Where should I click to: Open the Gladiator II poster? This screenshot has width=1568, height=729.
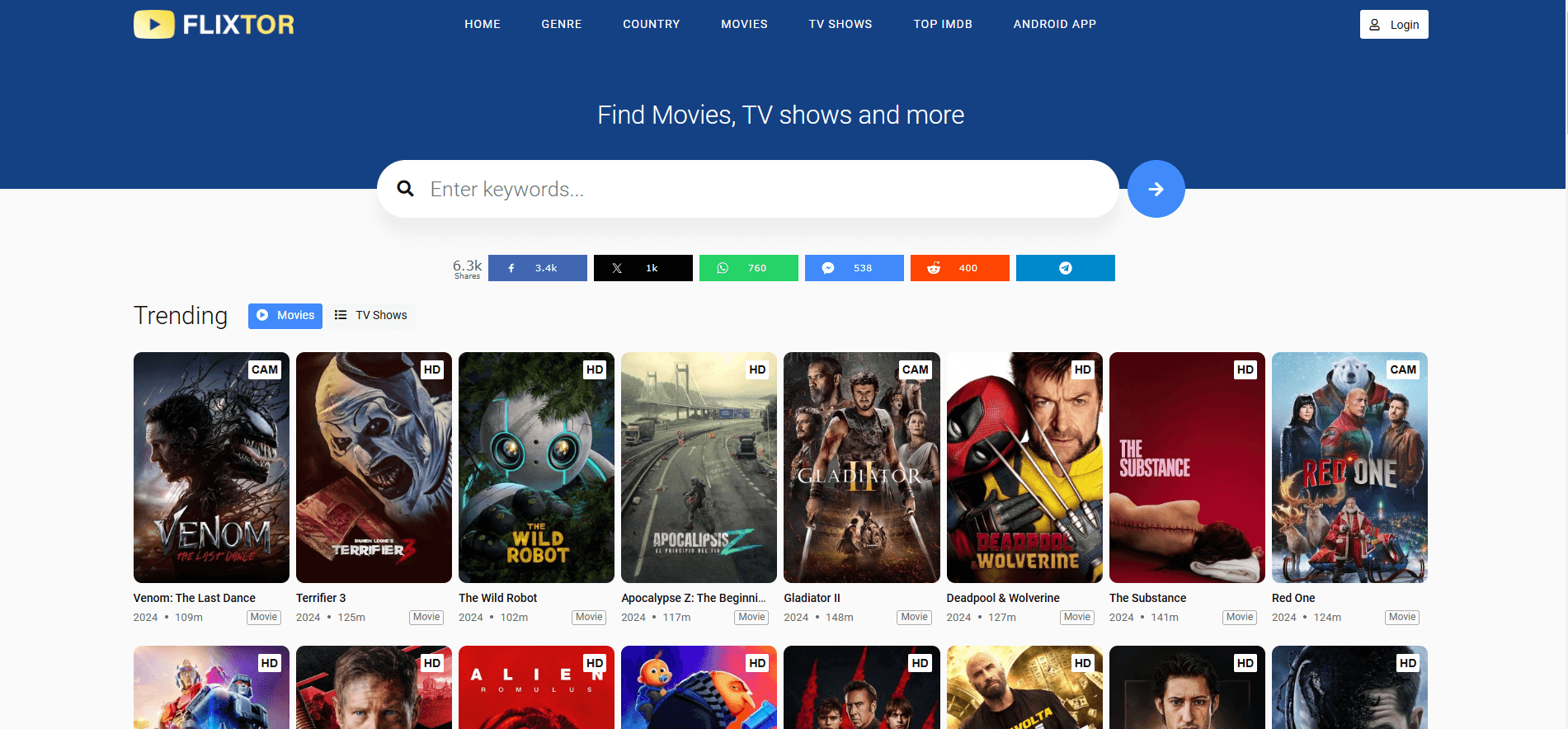862,468
